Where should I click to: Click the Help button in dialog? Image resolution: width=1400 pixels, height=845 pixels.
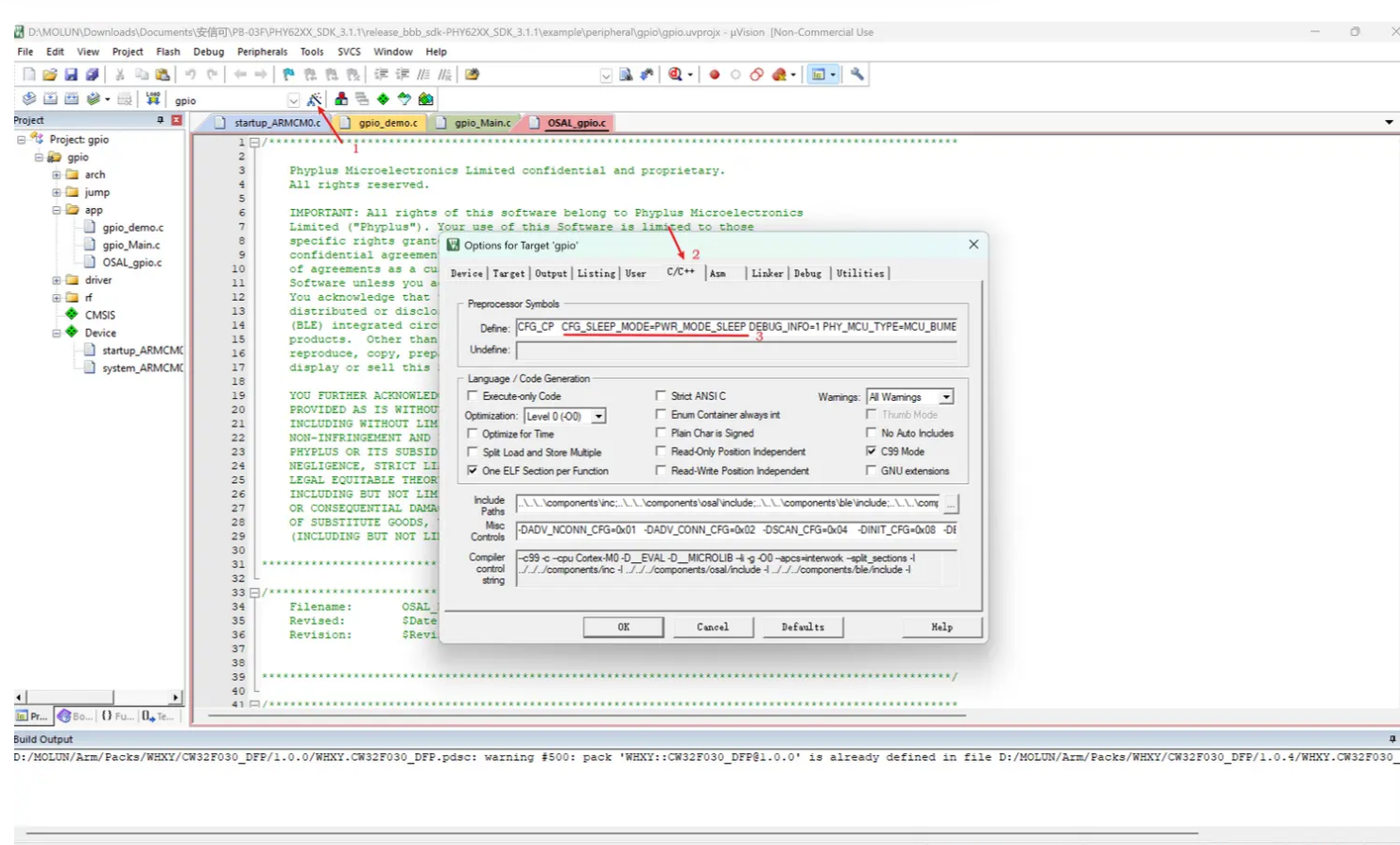tap(942, 627)
